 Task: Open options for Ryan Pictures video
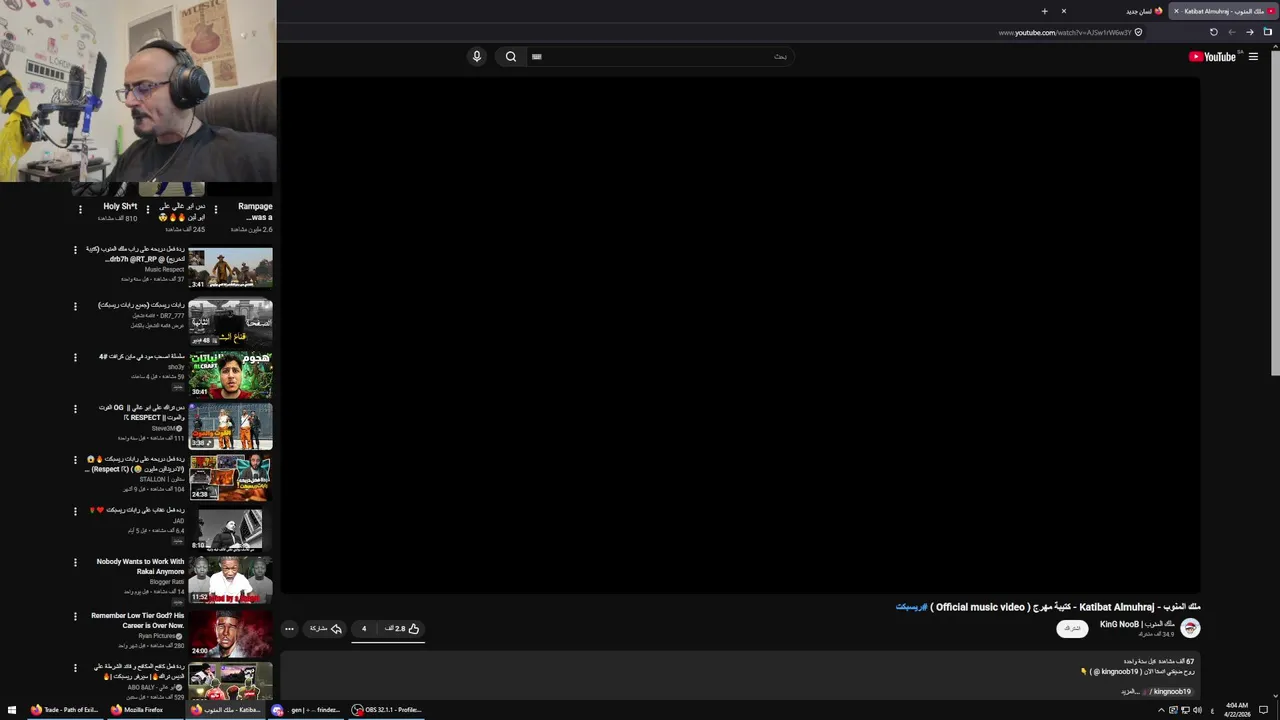pyautogui.click(x=75, y=616)
